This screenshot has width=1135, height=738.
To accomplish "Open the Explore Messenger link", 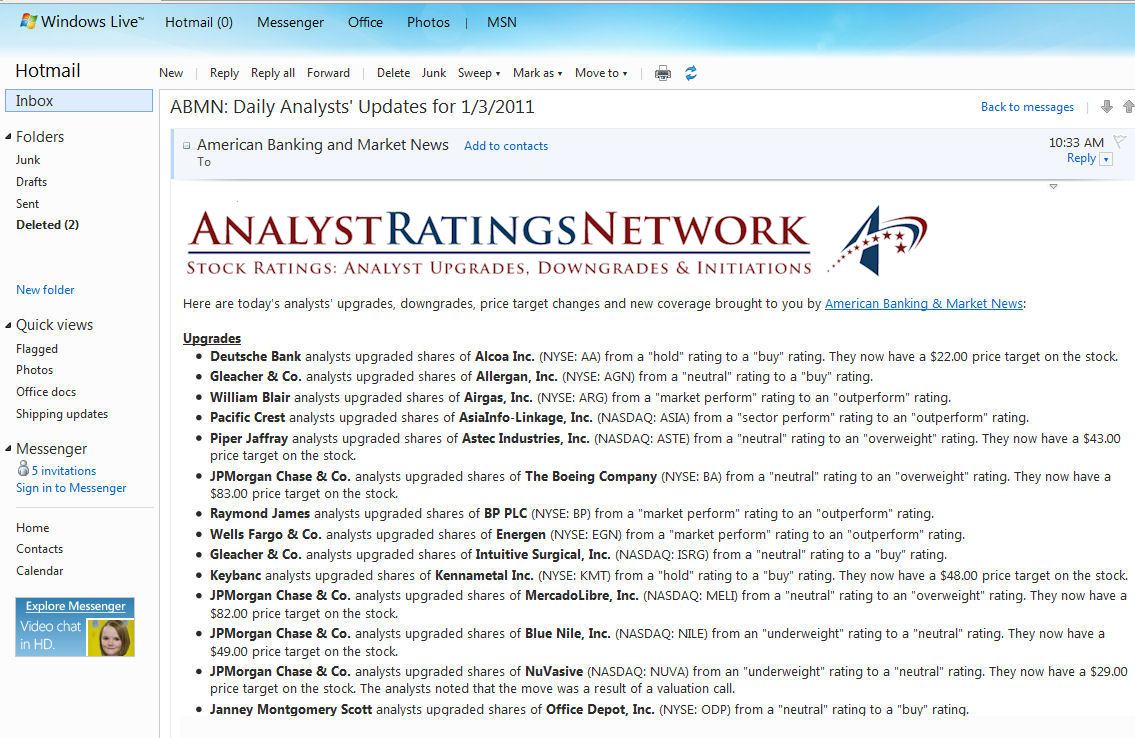I will 75,606.
